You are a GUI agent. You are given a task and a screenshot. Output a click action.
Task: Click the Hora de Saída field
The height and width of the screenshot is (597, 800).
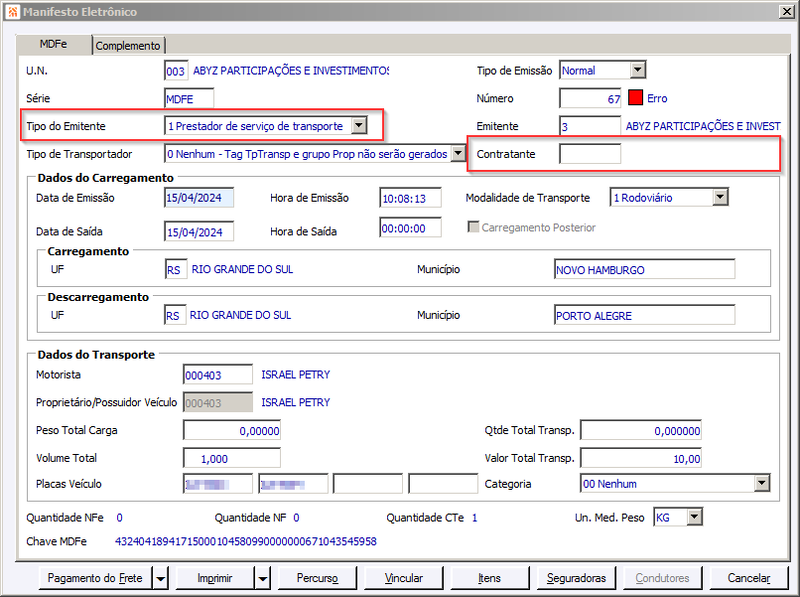click(x=411, y=228)
